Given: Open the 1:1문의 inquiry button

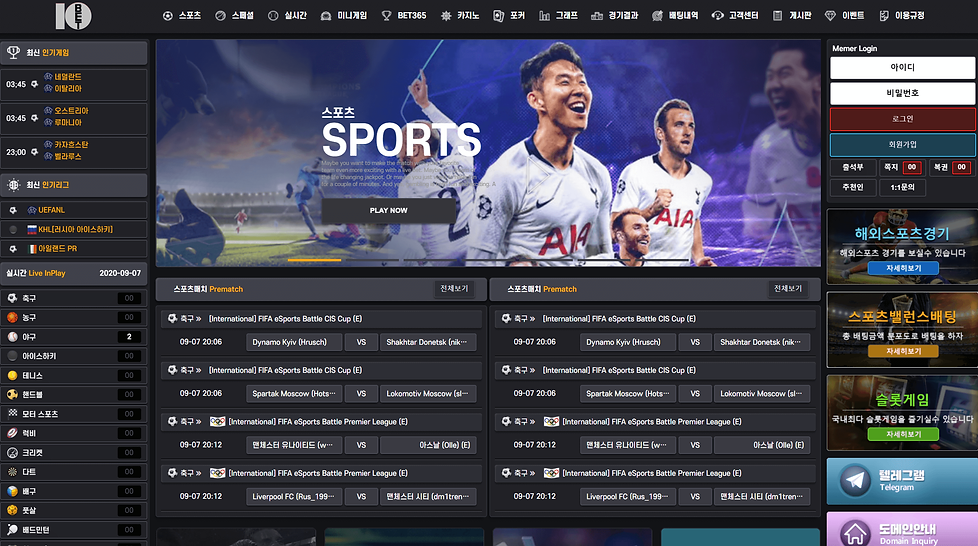Looking at the screenshot, I should (902, 187).
